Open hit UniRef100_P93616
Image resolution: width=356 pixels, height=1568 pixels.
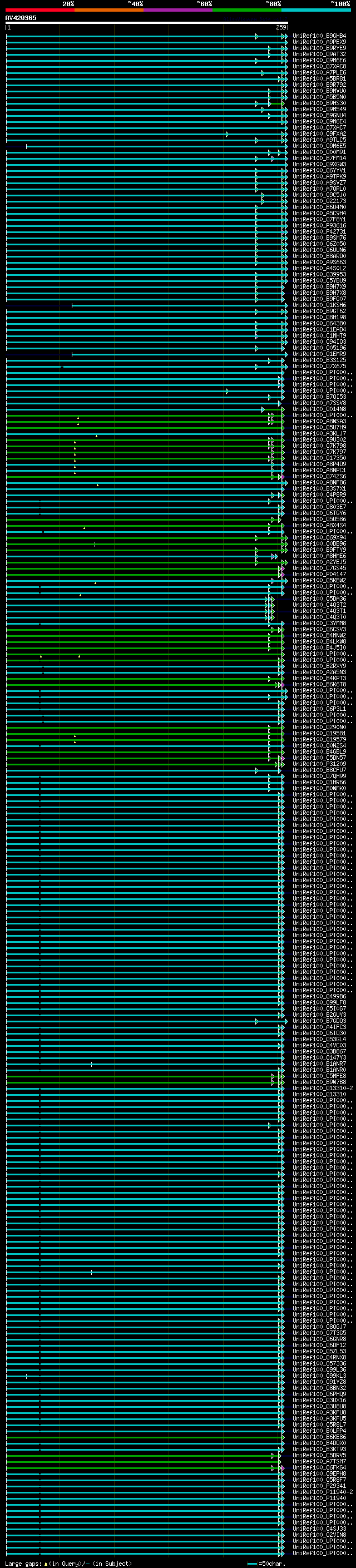(x=319, y=226)
